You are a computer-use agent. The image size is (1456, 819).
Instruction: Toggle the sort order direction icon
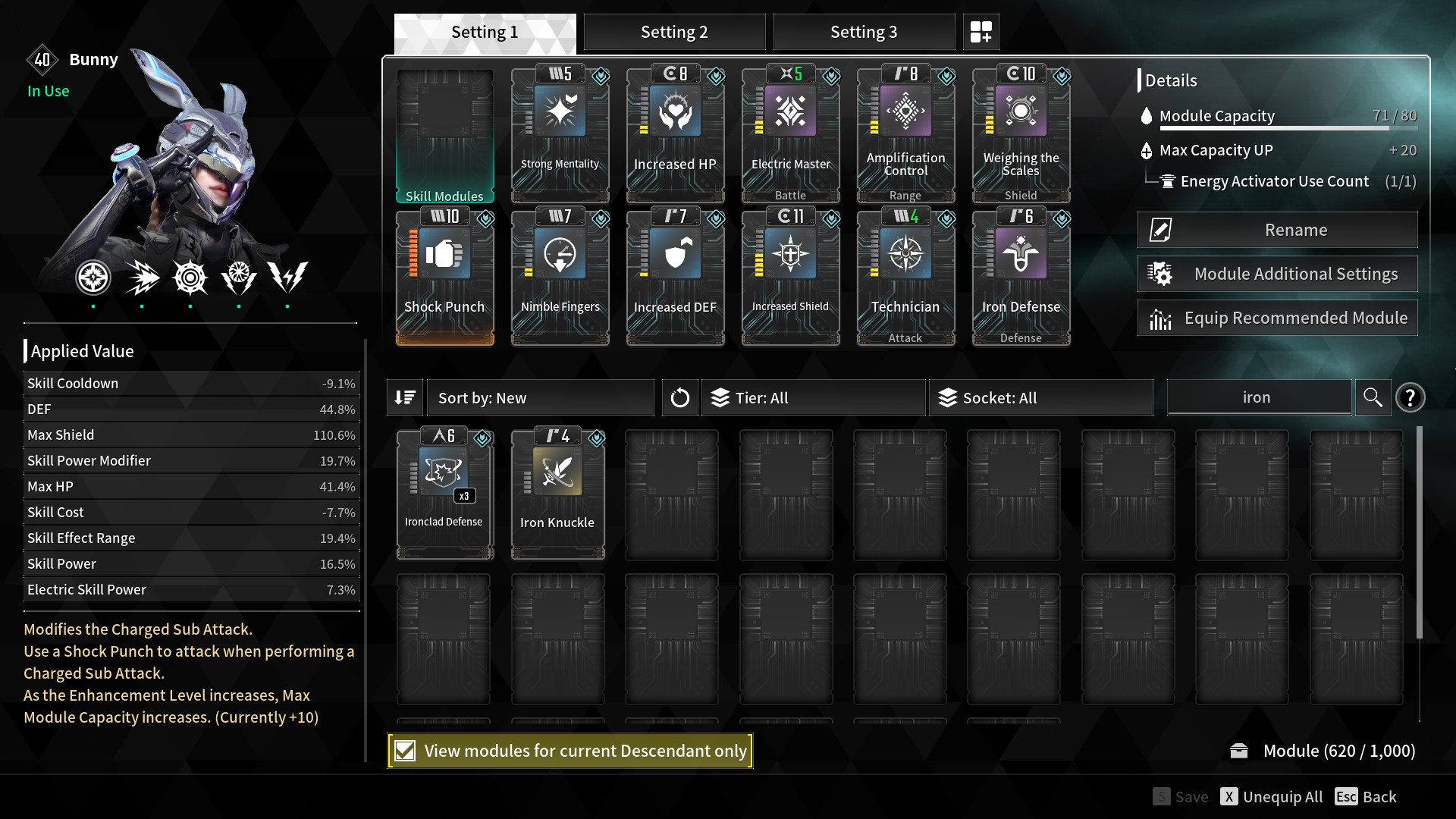tap(405, 397)
